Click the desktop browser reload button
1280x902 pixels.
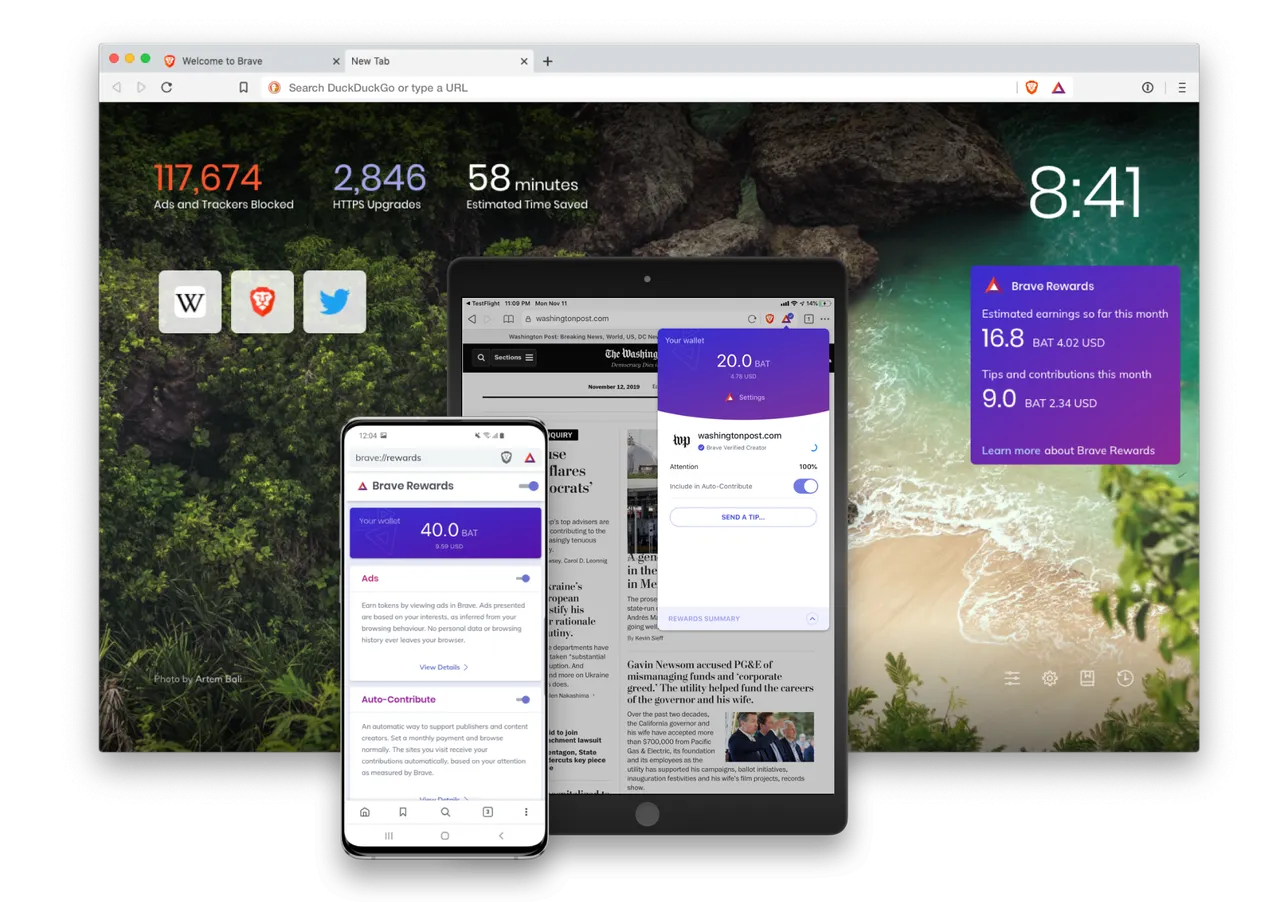coord(167,87)
